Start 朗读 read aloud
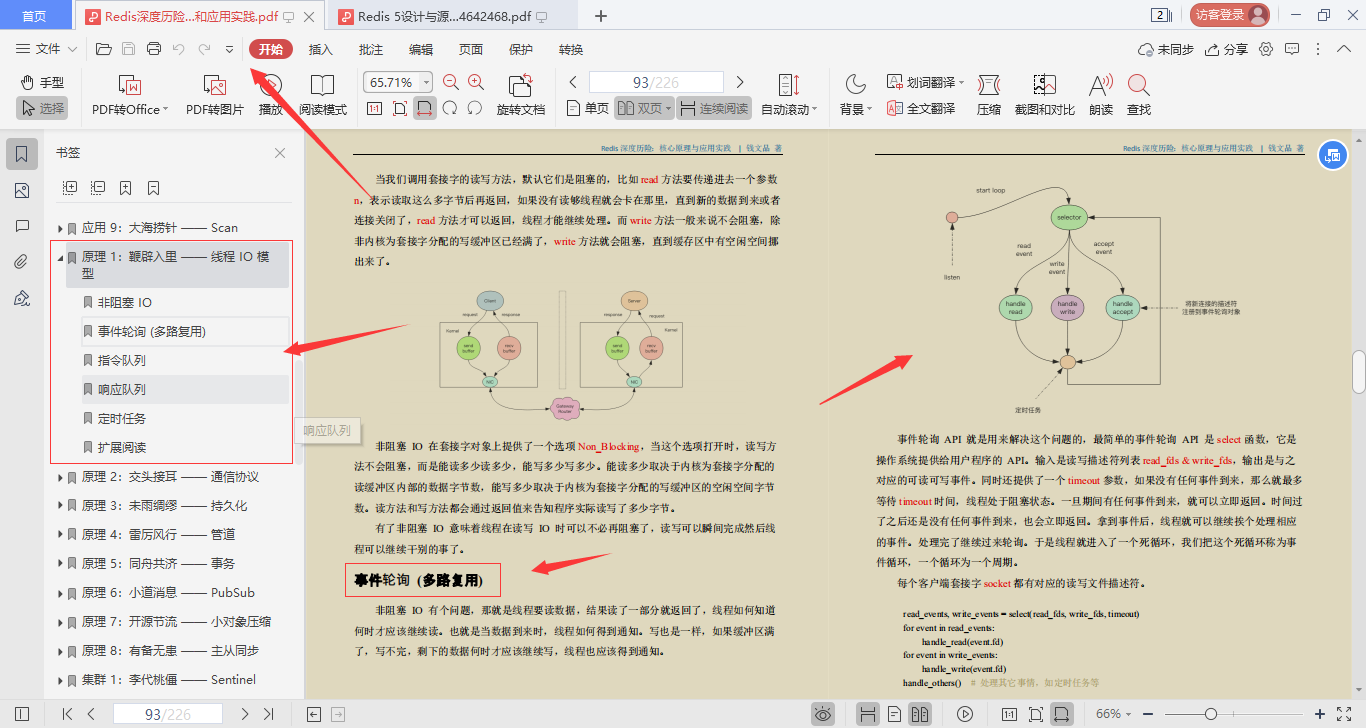 click(1101, 95)
